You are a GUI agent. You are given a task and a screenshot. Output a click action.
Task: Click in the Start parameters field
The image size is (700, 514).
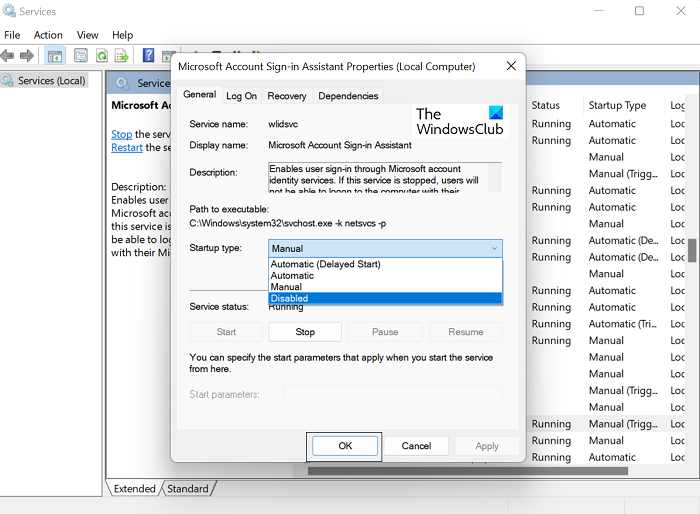pyautogui.click(x=393, y=395)
